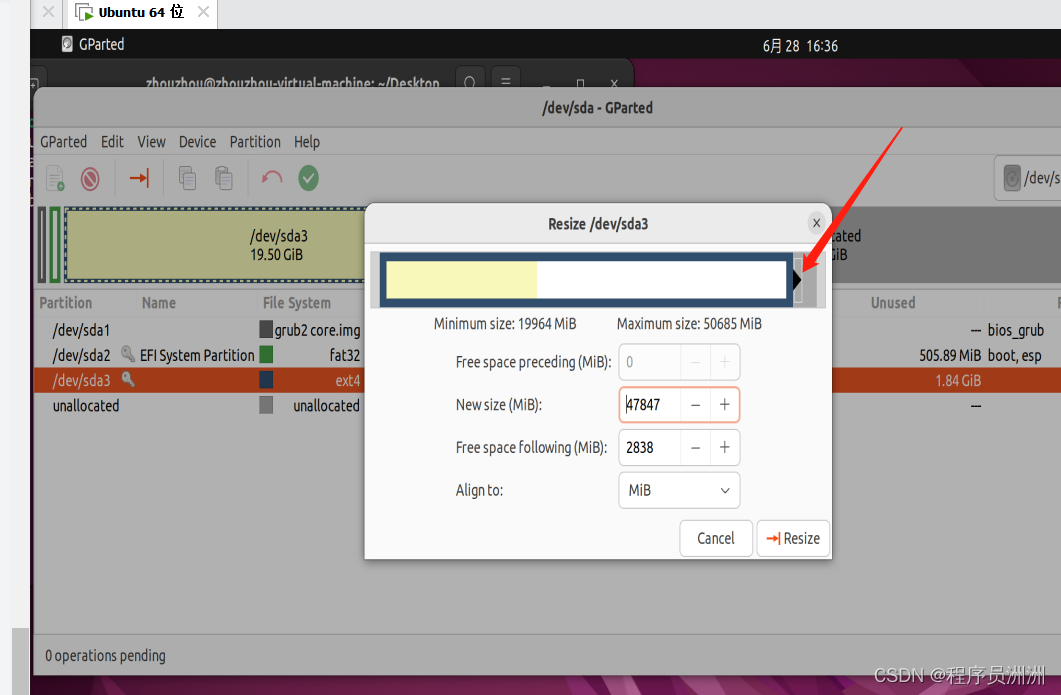
Task: Select the unallocated row in partition list
Action: click(200, 405)
